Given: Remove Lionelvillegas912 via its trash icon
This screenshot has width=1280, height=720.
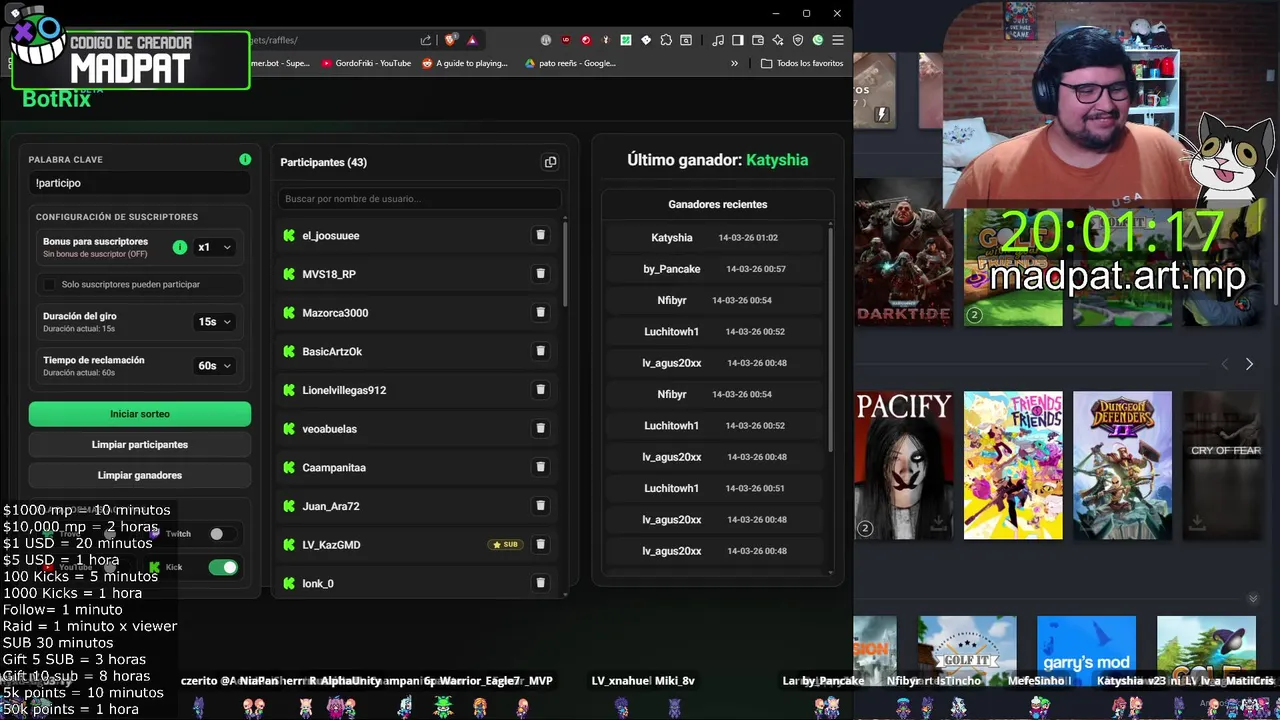Looking at the screenshot, I should click(x=540, y=390).
